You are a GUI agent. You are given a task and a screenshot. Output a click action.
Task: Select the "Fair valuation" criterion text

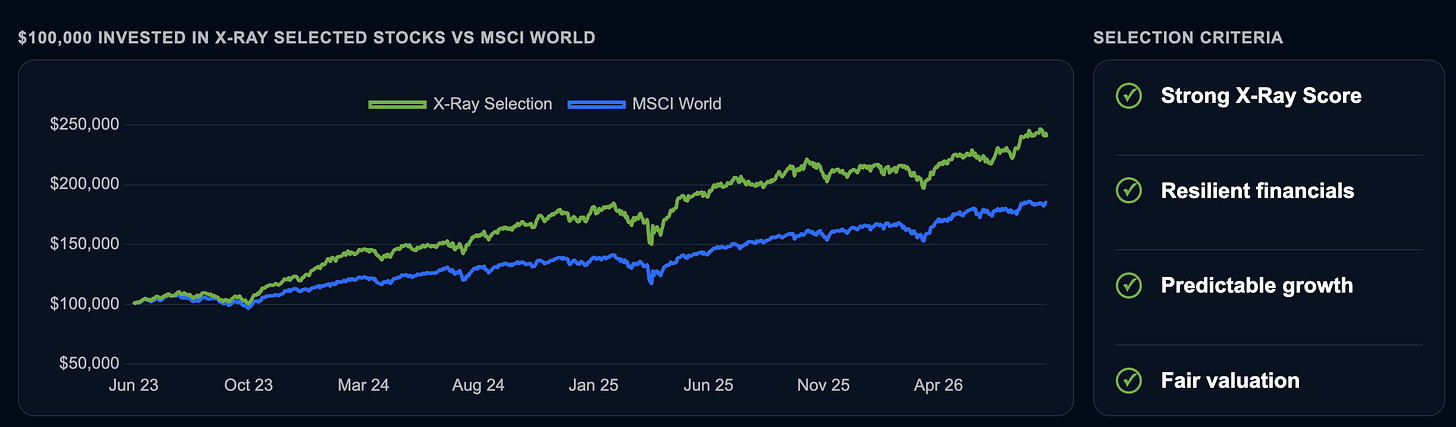pos(1230,380)
